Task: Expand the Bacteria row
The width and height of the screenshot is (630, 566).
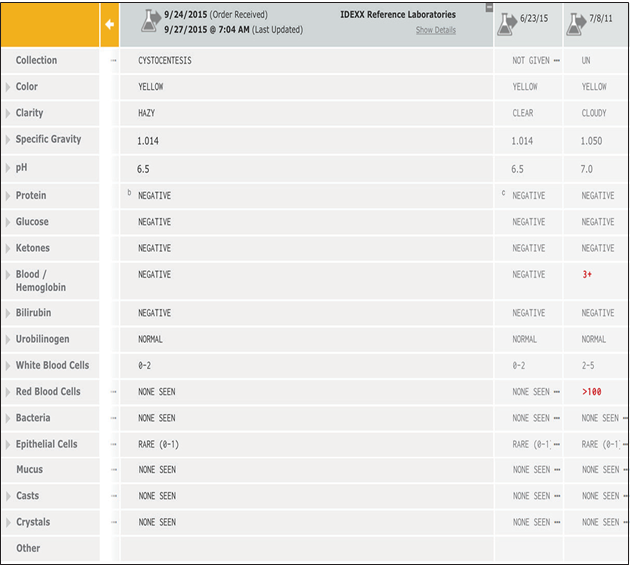Action: pyautogui.click(x=8, y=418)
